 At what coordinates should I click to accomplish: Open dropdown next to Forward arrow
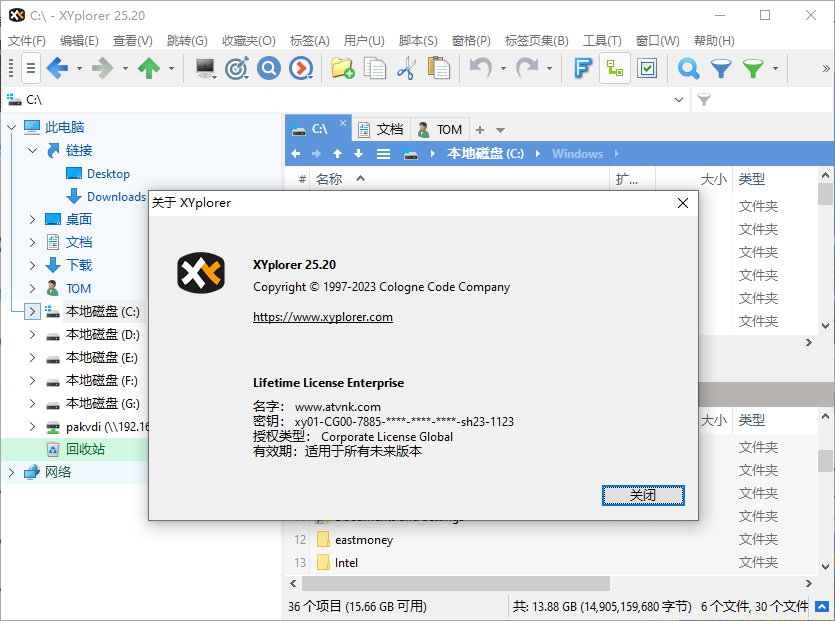125,68
